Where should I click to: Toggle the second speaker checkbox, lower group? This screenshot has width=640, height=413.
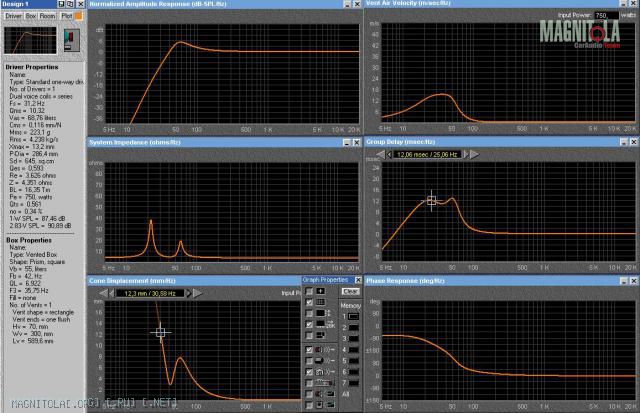[x=309, y=361]
